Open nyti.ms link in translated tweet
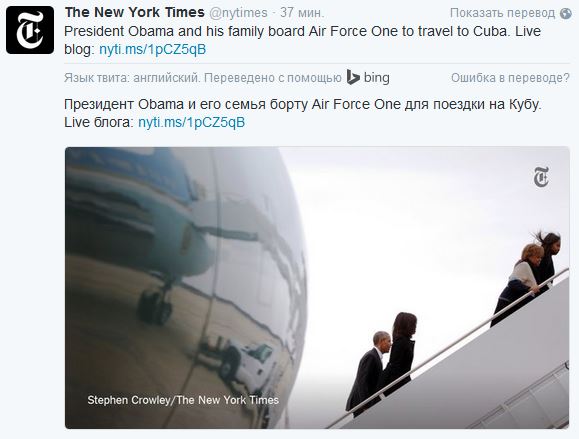 click(191, 122)
